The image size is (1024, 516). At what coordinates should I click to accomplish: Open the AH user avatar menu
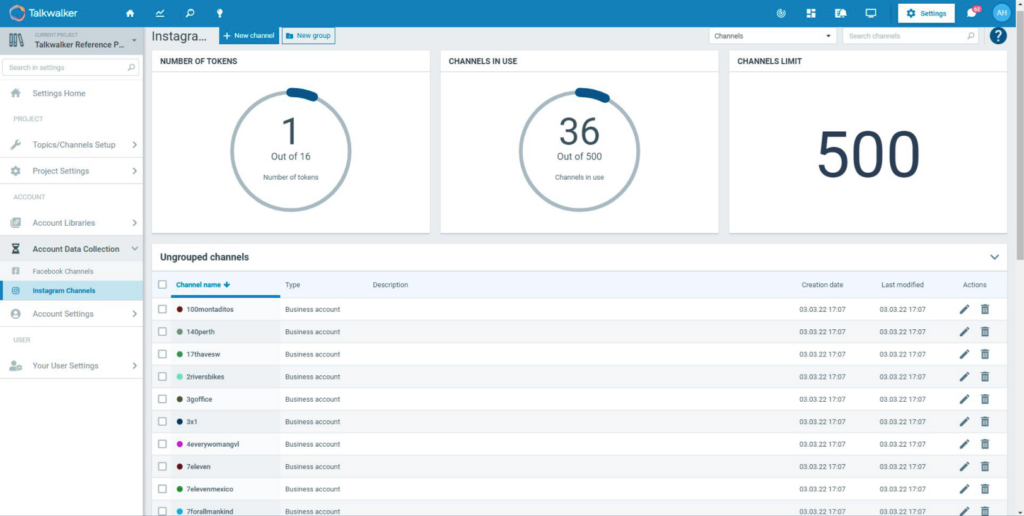pyautogui.click(x=1001, y=12)
